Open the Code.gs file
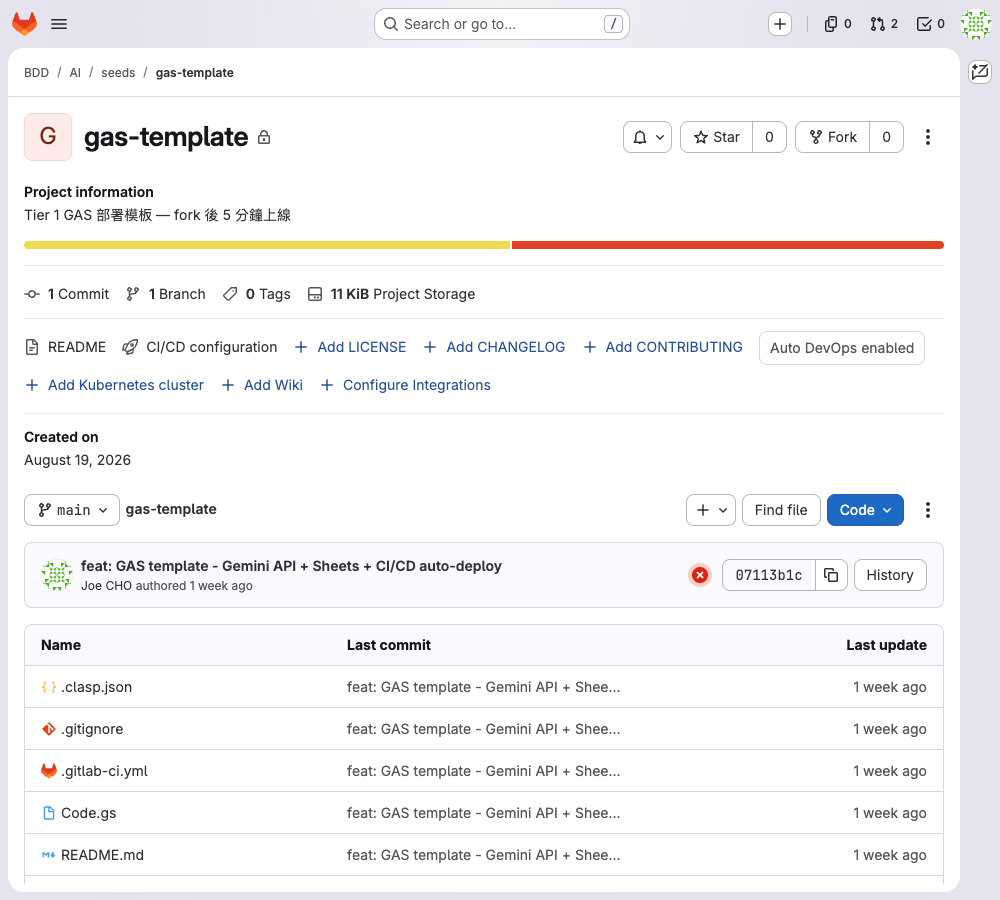Screen dimensions: 1000x900 click(89, 813)
